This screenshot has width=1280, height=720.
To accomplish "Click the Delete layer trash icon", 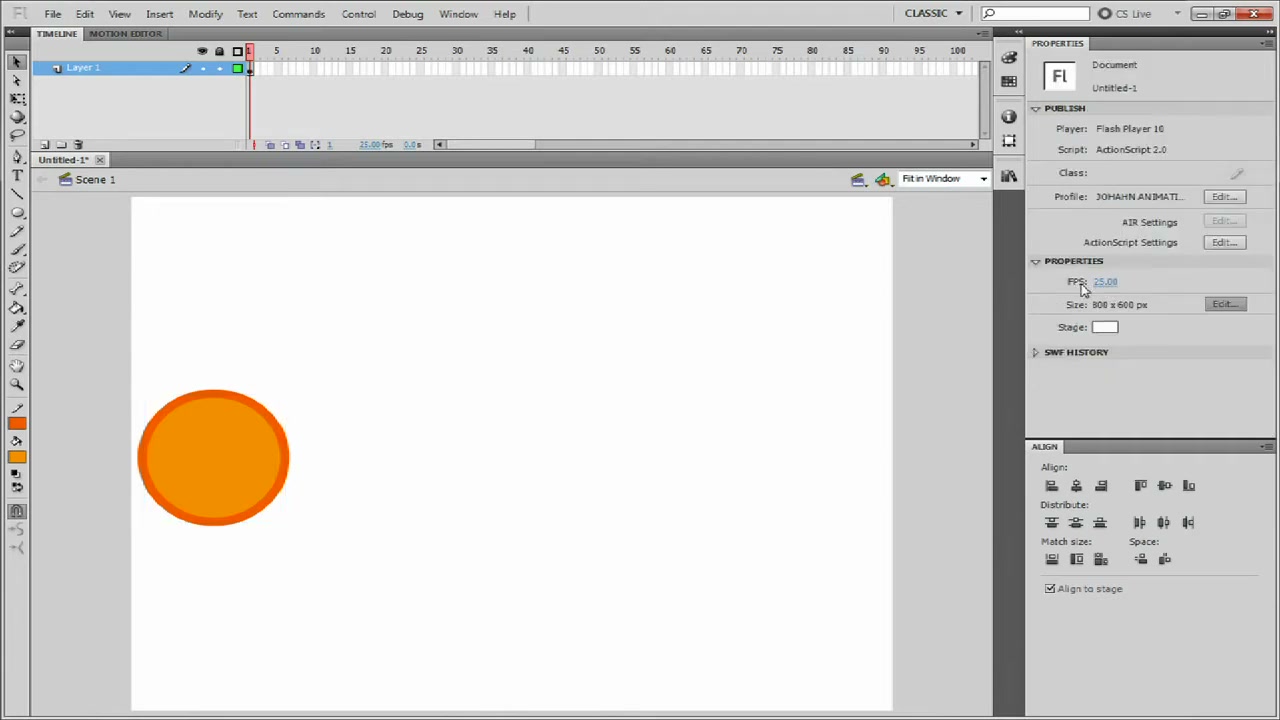I will point(79,145).
